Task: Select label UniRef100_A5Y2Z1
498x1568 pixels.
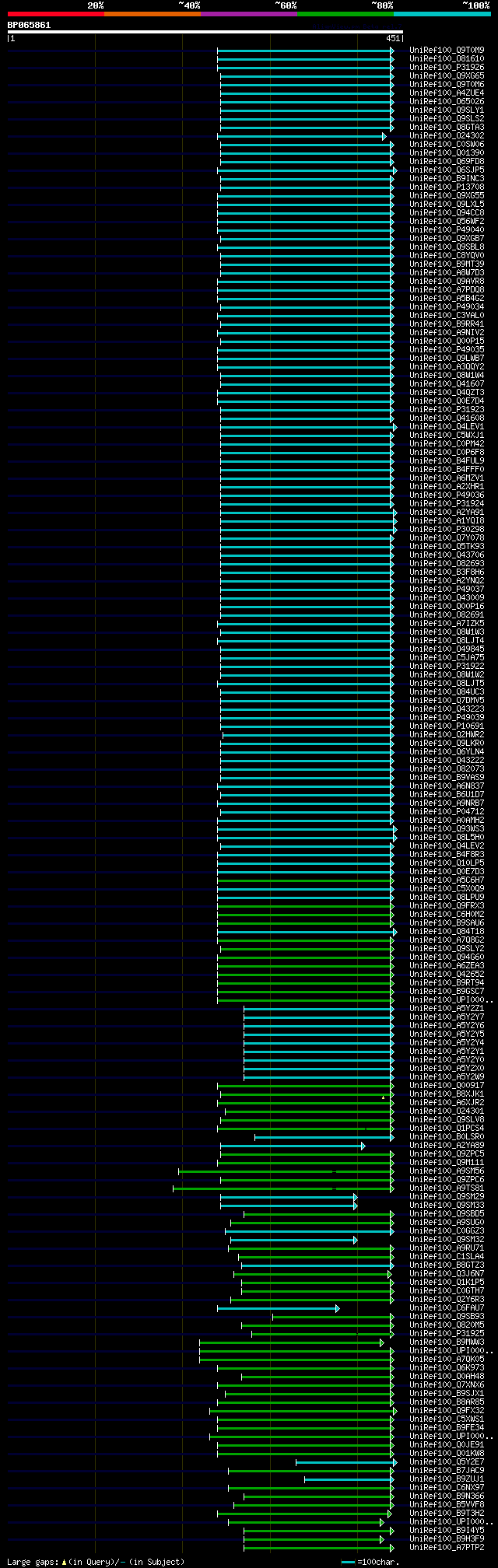Action: pos(447,1009)
